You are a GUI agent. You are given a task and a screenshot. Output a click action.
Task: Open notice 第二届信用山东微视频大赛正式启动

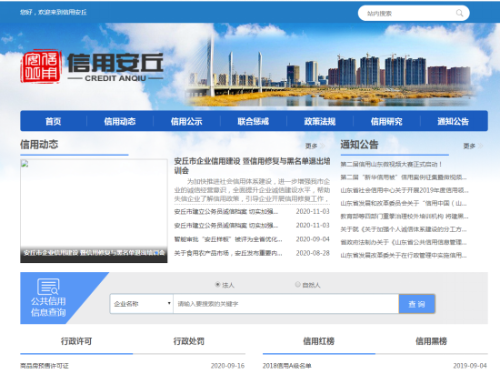[x=391, y=164]
